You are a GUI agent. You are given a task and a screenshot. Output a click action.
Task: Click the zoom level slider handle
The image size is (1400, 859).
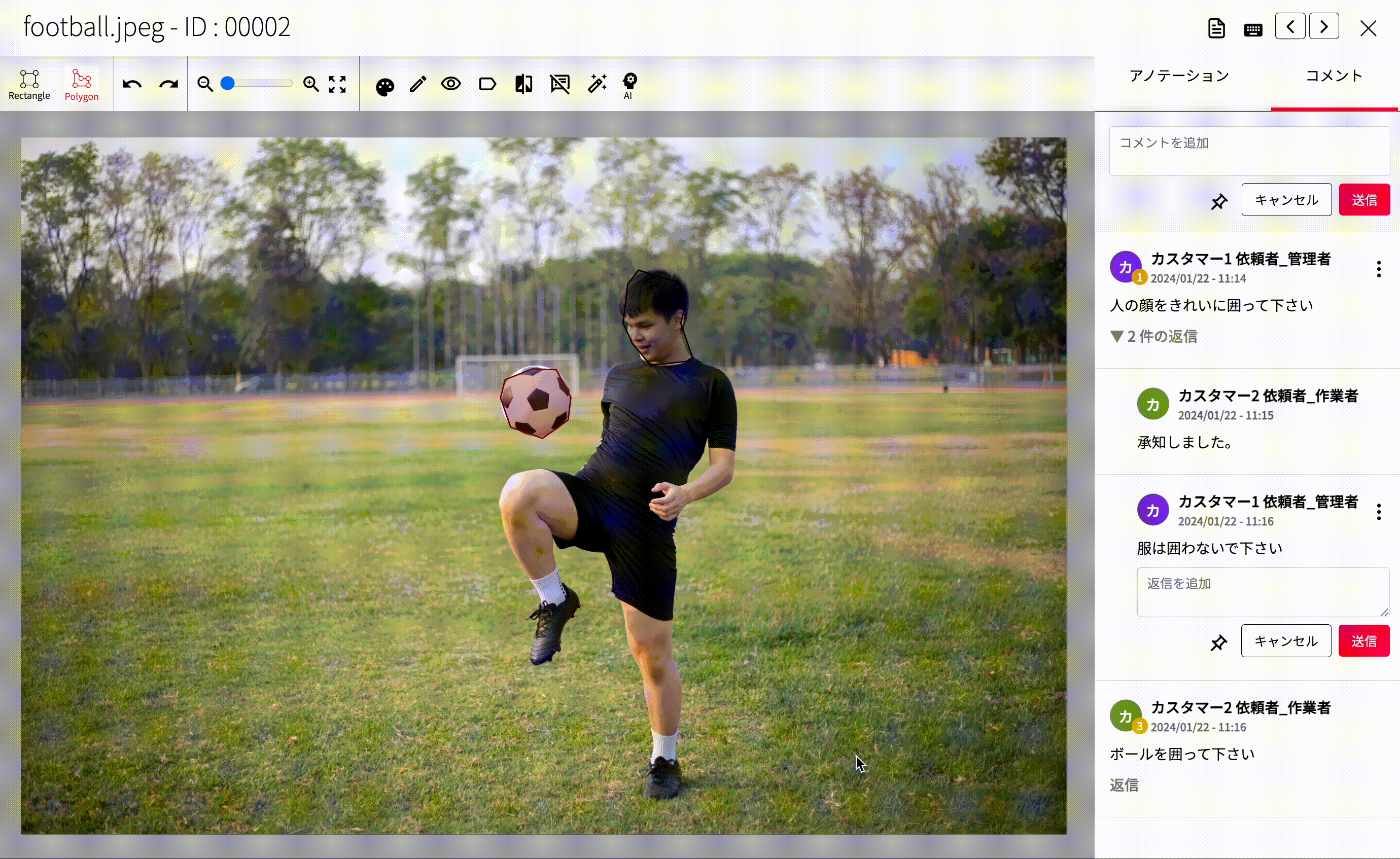(228, 84)
